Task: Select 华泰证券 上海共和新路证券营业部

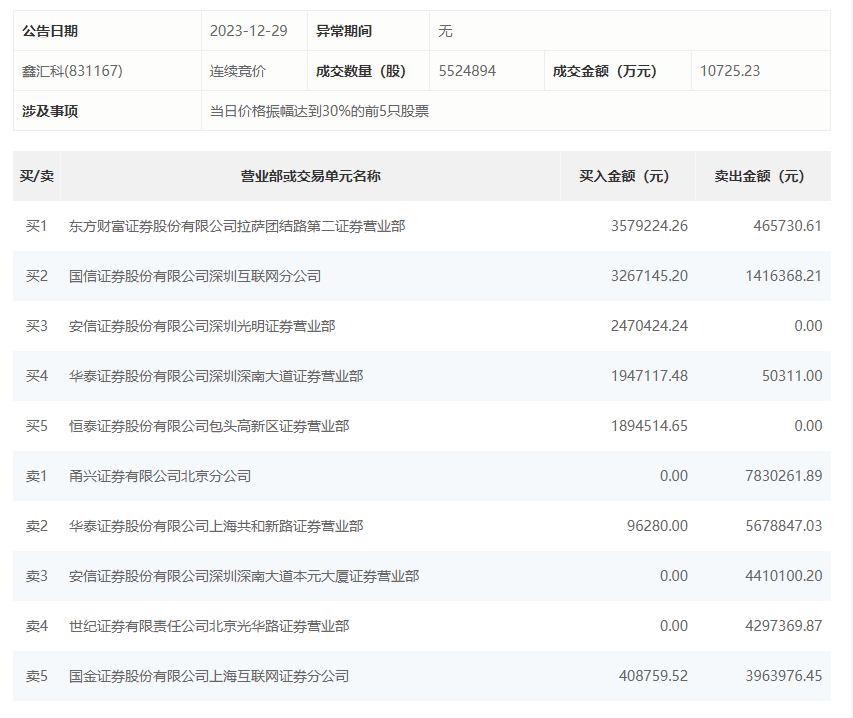Action: pyautogui.click(x=216, y=527)
